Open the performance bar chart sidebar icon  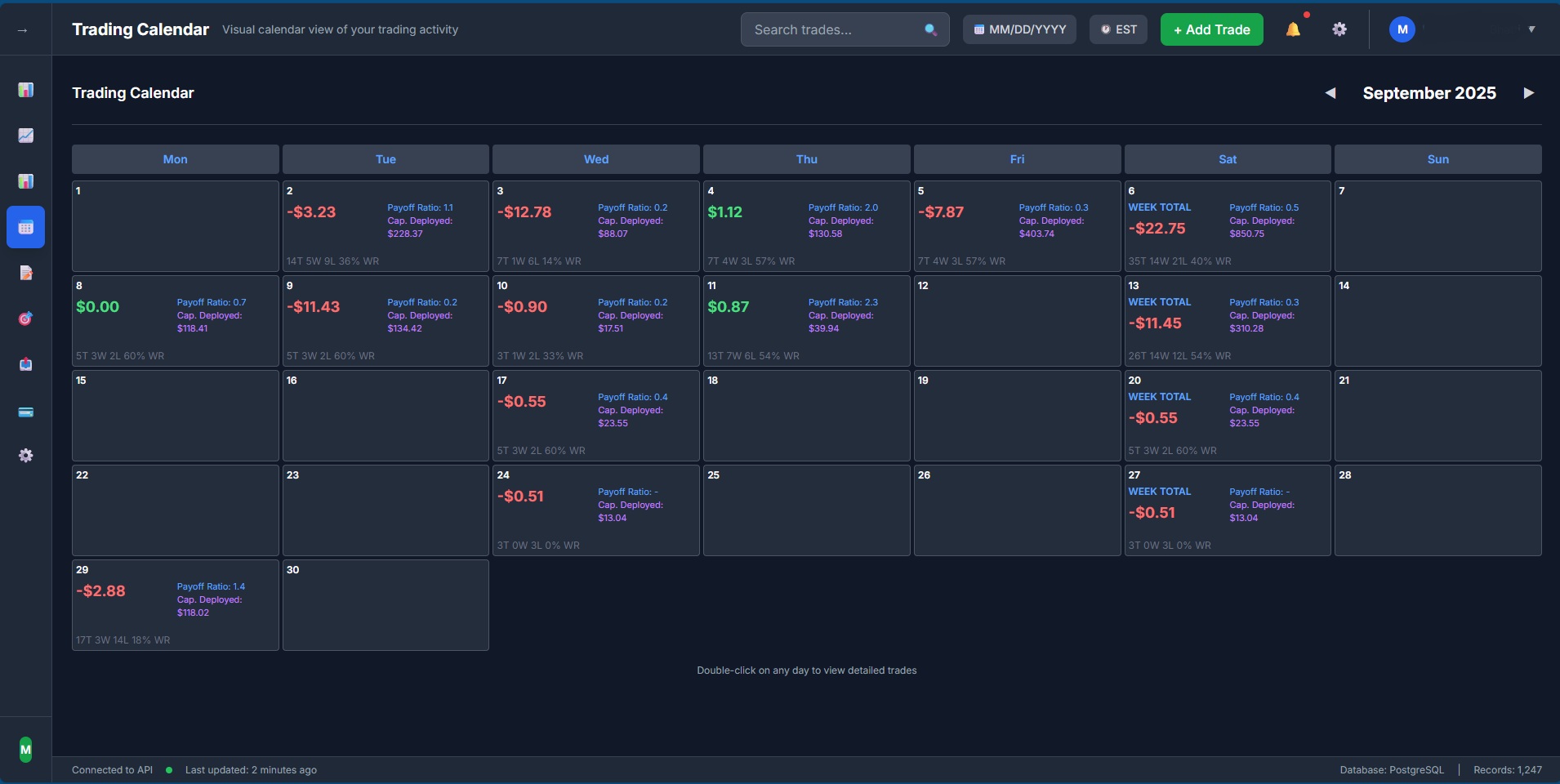click(25, 181)
